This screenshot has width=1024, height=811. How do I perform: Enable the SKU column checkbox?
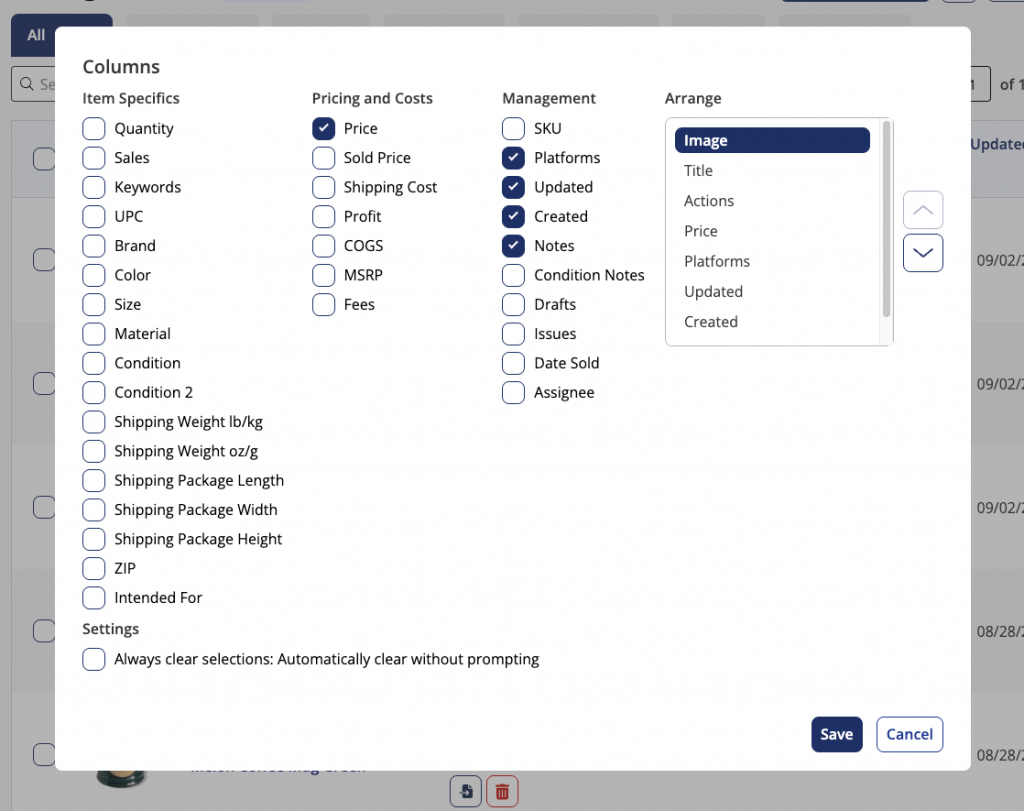point(513,129)
